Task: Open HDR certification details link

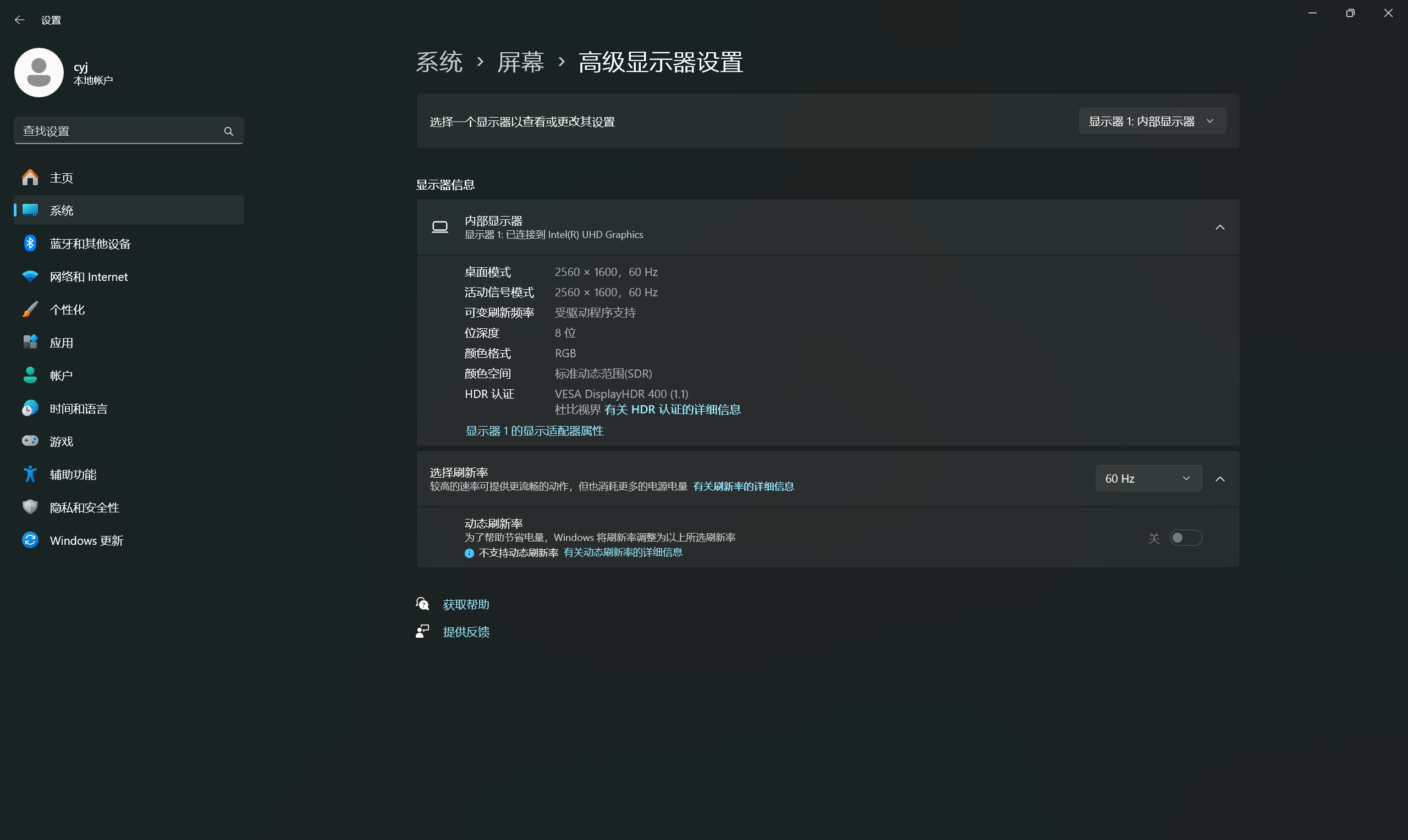Action: tap(672, 409)
